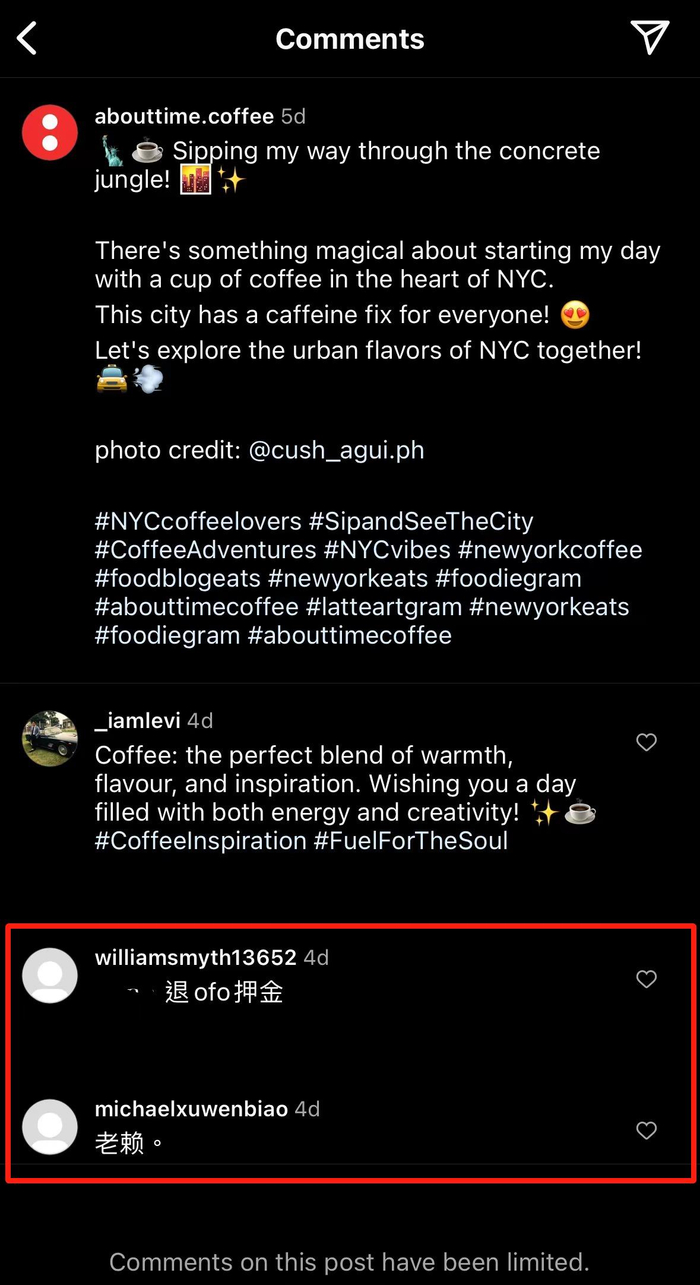The width and height of the screenshot is (700, 1285).
Task: Open the #SipandSeeTheCity hashtag
Action: (x=421, y=522)
